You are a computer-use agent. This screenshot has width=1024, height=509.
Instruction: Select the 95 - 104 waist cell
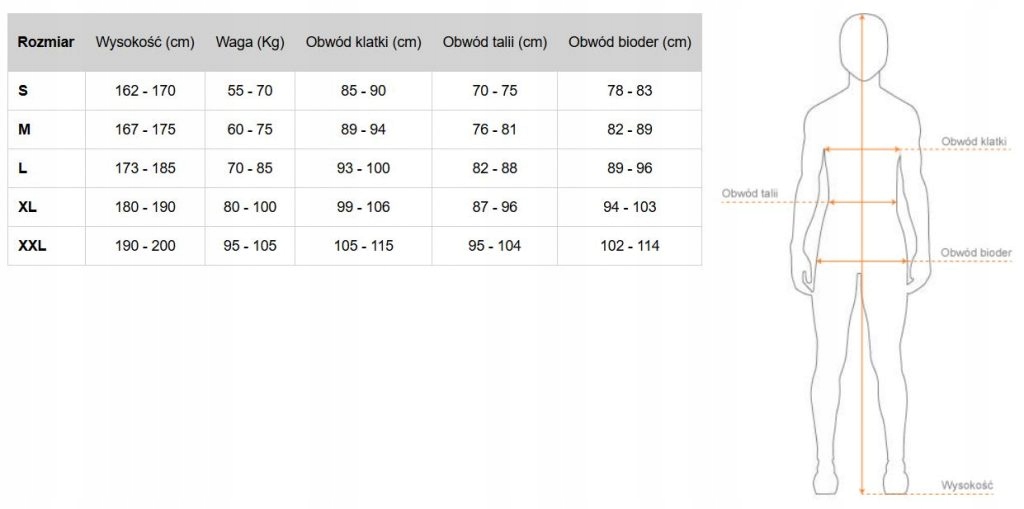pyautogui.click(x=494, y=246)
